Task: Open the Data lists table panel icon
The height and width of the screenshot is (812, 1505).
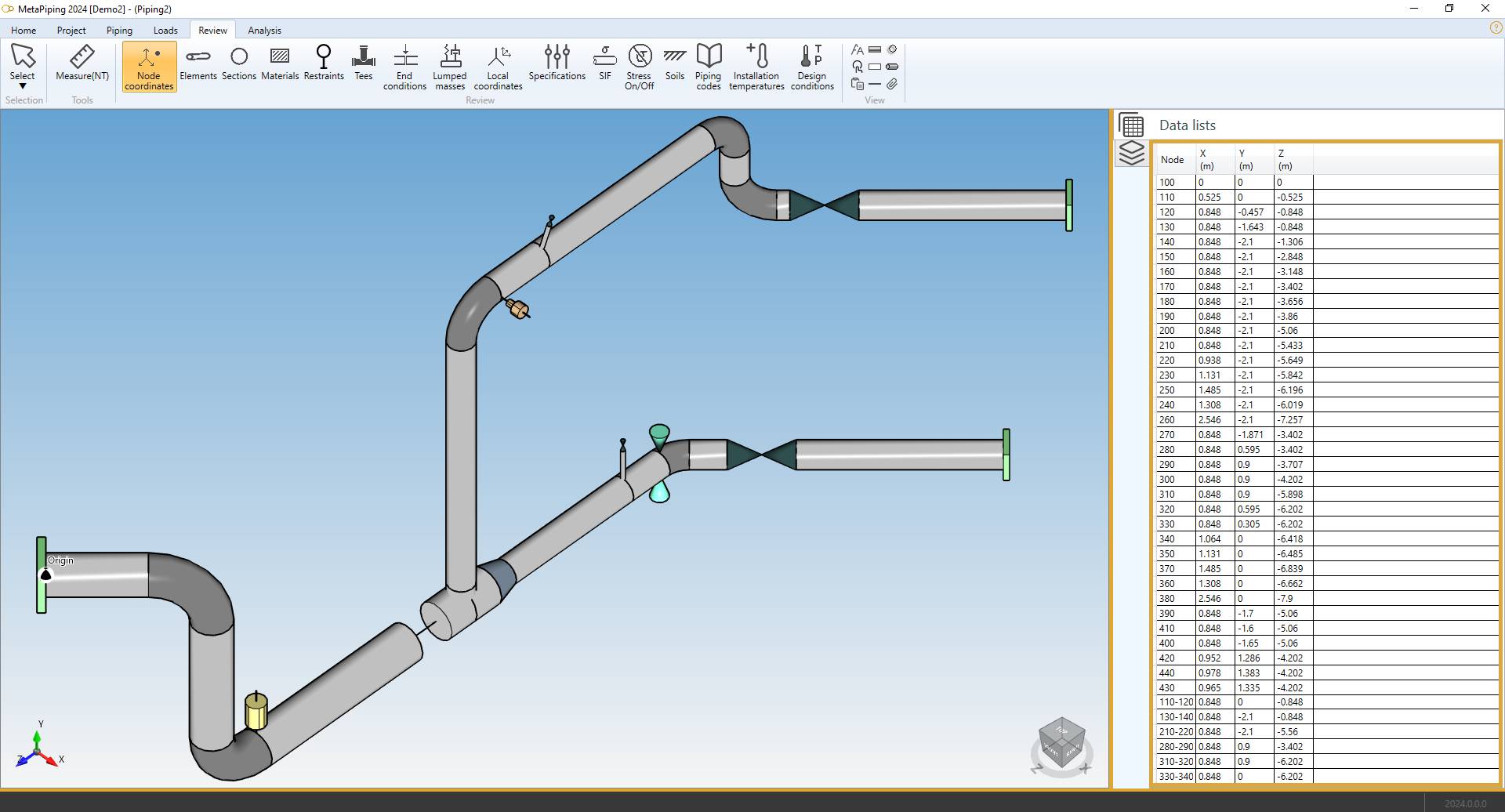Action: pyautogui.click(x=1131, y=125)
